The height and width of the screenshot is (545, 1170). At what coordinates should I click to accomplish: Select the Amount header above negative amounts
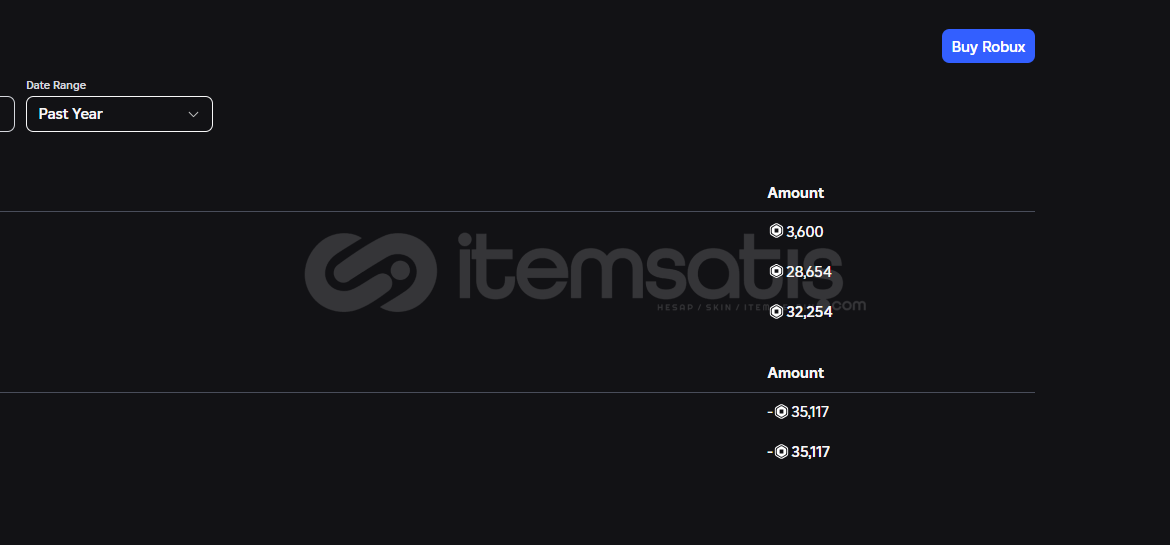click(x=795, y=373)
